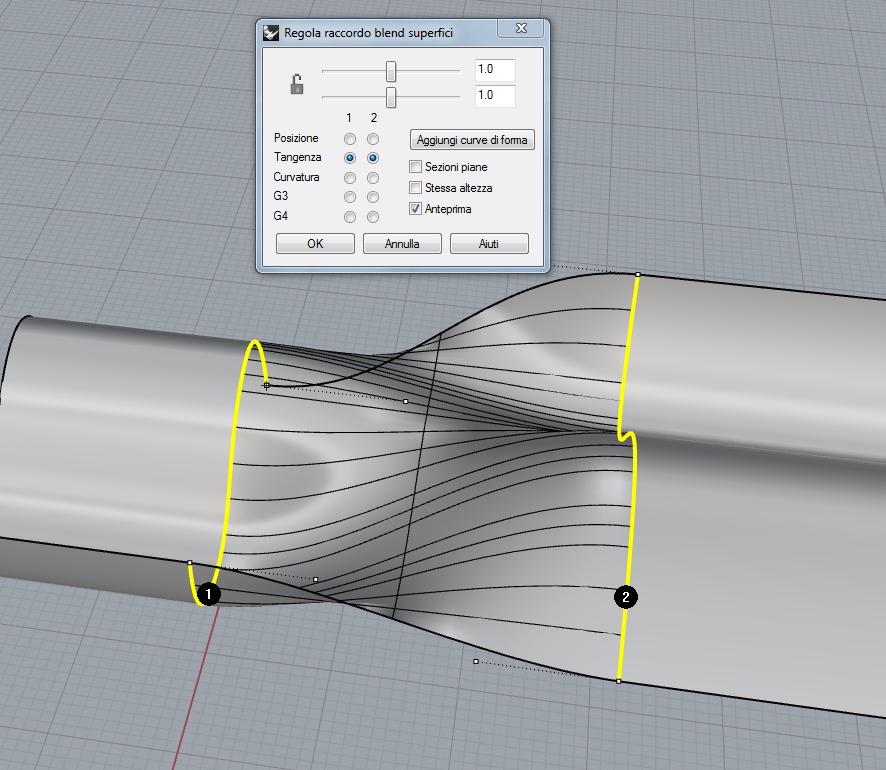Image resolution: width=886 pixels, height=770 pixels.
Task: Cancel the dialog with Annulla
Action: (x=402, y=244)
